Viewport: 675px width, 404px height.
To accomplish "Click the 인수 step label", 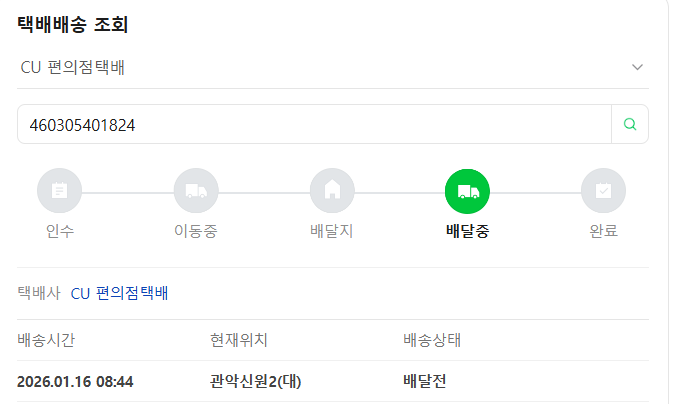I will pos(59,231).
